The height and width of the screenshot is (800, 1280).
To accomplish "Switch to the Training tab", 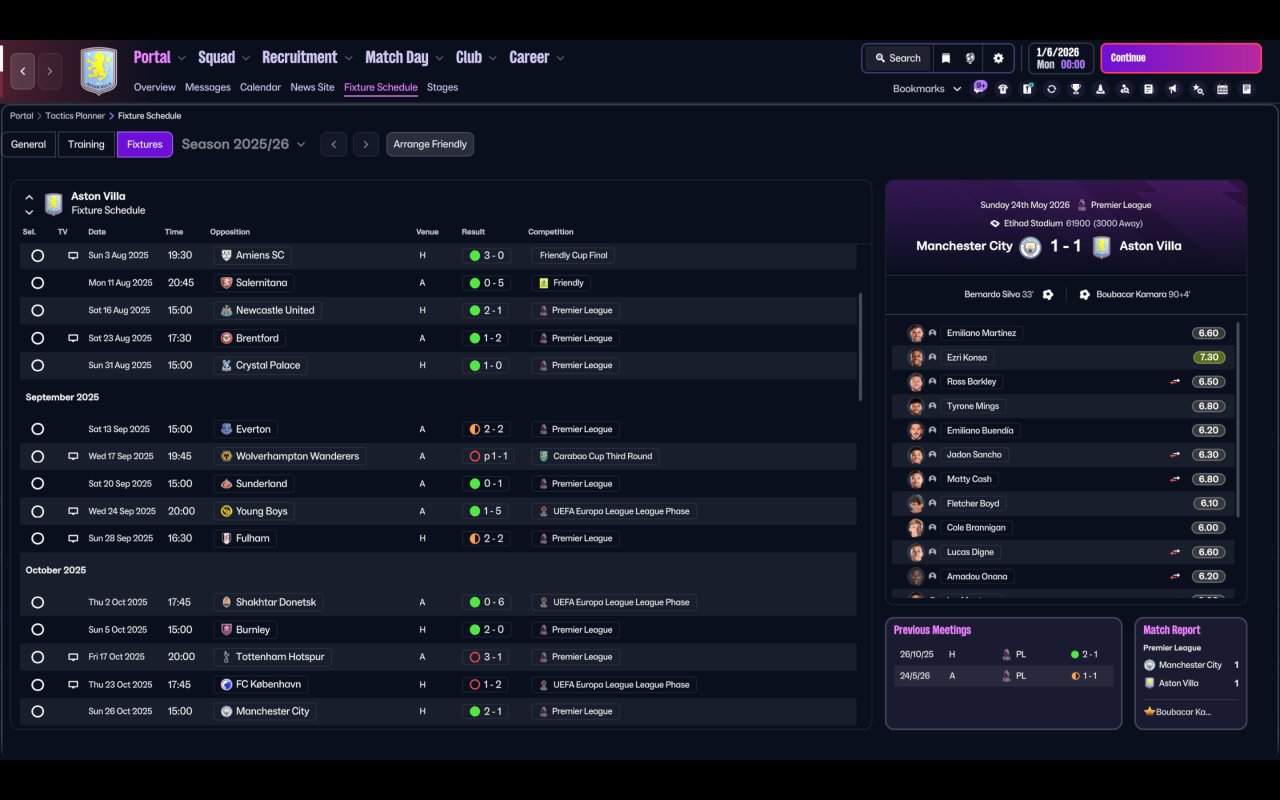I will (x=86, y=145).
